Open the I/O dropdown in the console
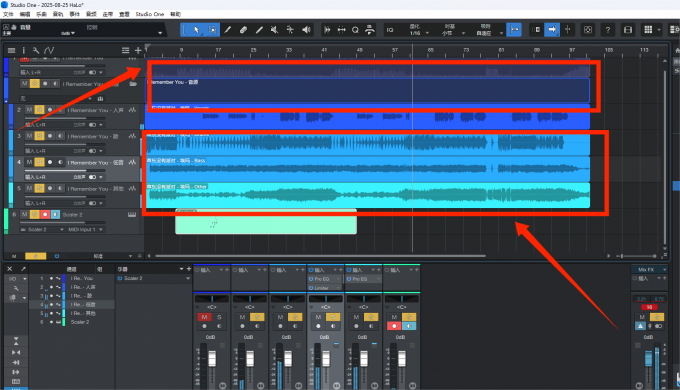Image resolution: width=680 pixels, height=390 pixels. click(x=25, y=279)
